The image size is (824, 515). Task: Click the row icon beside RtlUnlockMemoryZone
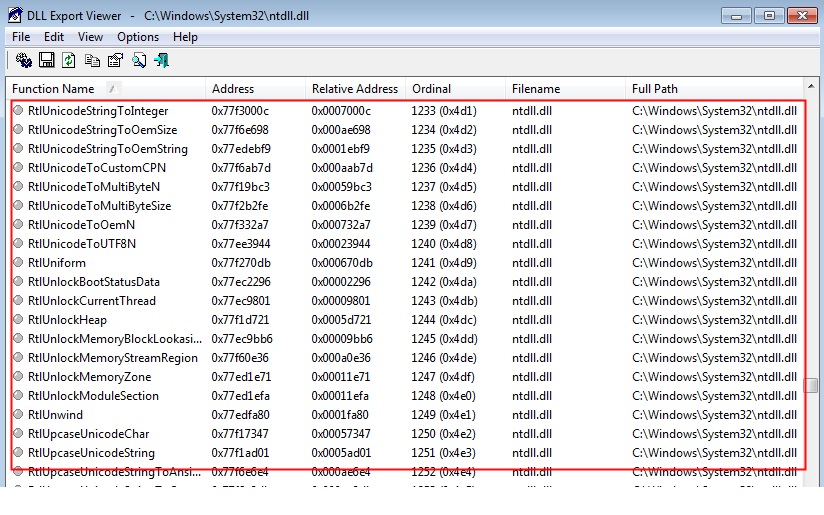[18, 376]
